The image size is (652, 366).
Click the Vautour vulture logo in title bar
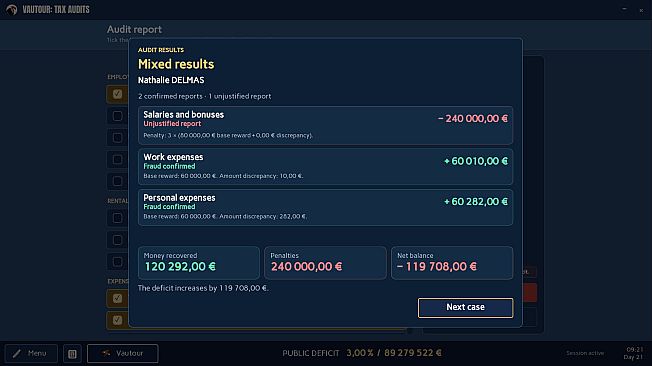click(x=11, y=10)
